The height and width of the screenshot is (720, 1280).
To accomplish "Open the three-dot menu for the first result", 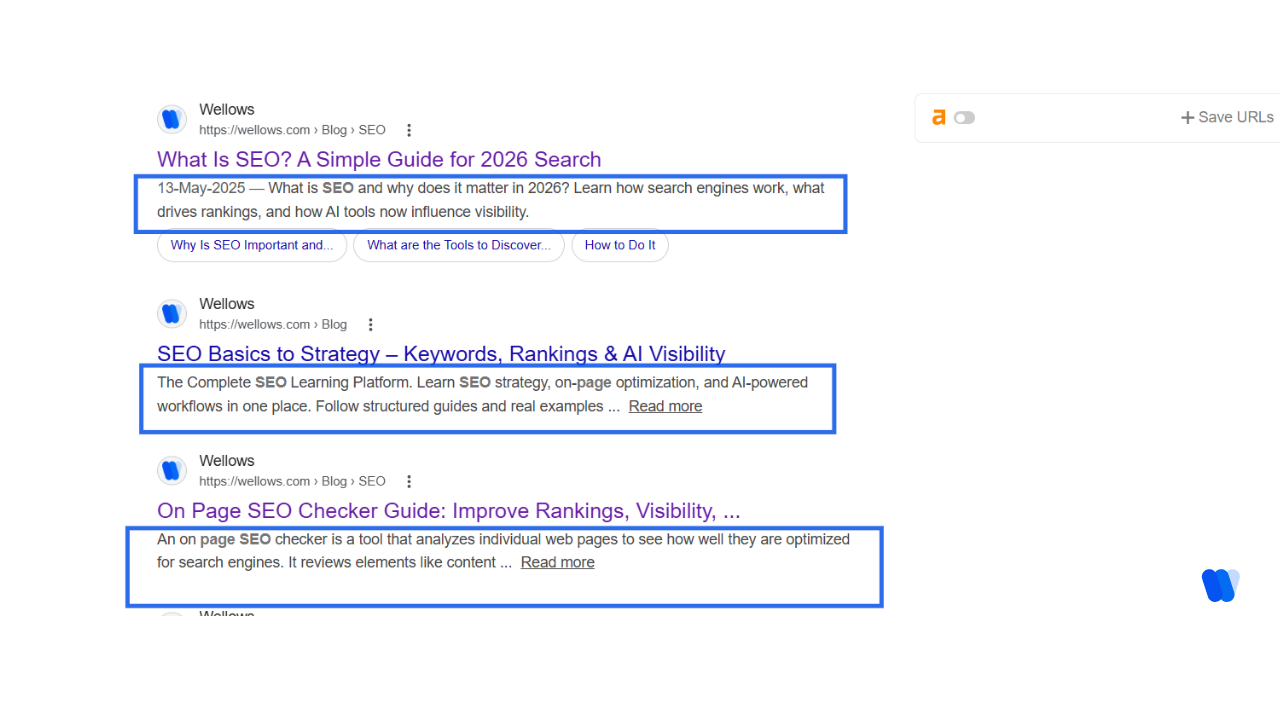I will 409,129.
